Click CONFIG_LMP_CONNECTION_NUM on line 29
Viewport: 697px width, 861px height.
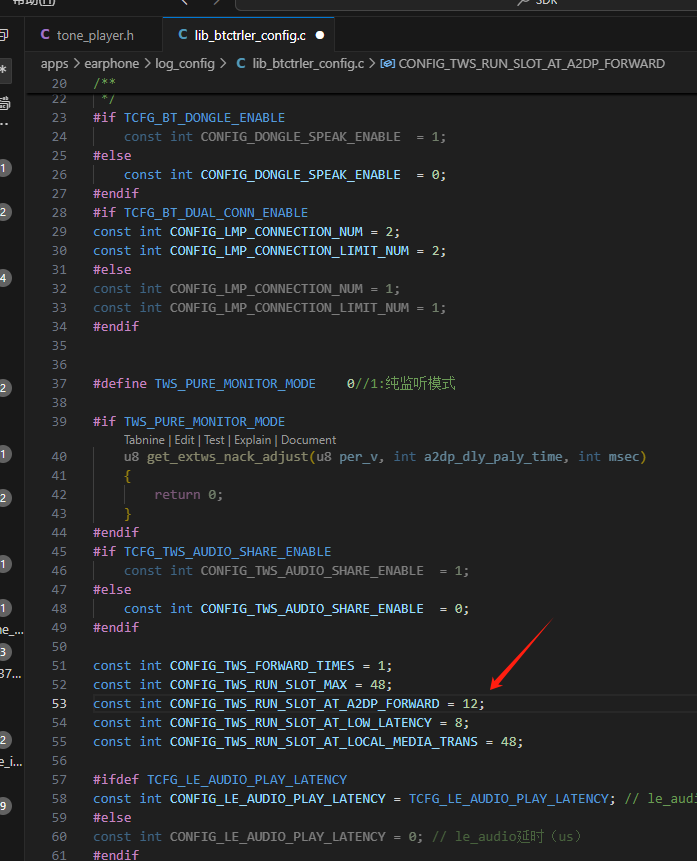pyautogui.click(x=266, y=232)
